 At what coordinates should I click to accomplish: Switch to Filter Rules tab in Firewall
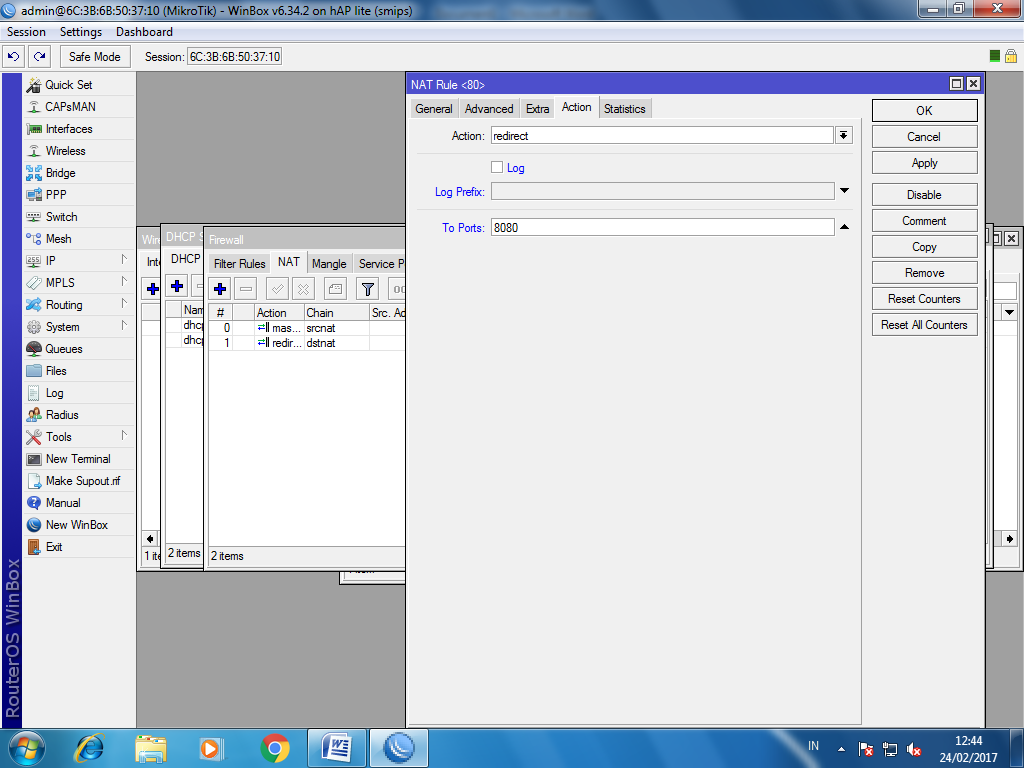point(240,264)
